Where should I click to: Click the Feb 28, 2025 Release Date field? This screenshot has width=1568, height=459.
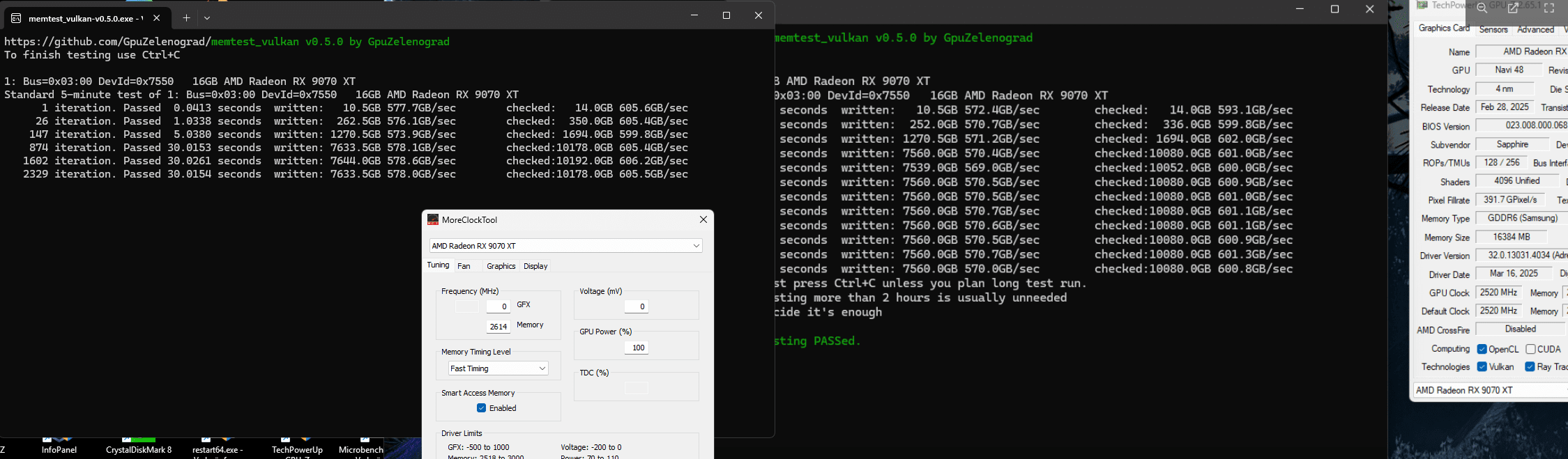click(1505, 107)
